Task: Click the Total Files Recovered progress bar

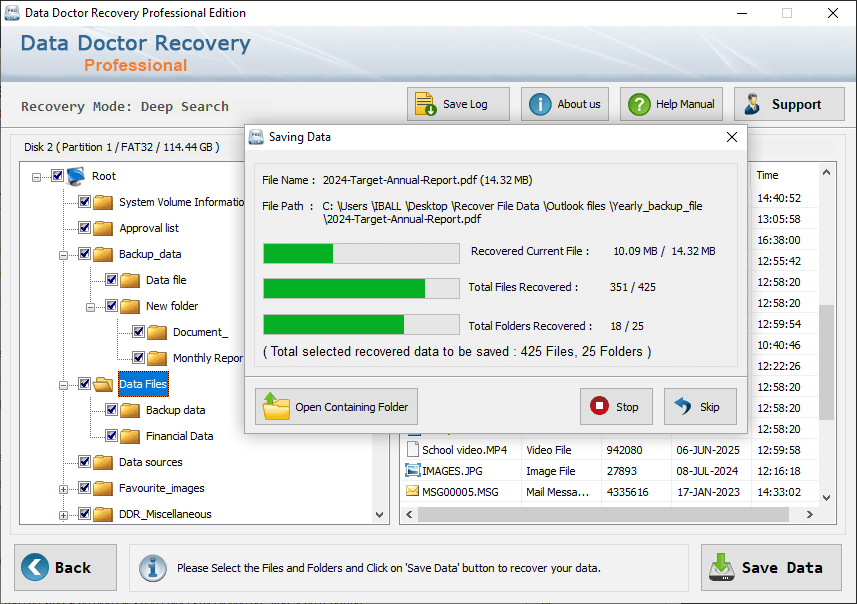Action: [361, 288]
